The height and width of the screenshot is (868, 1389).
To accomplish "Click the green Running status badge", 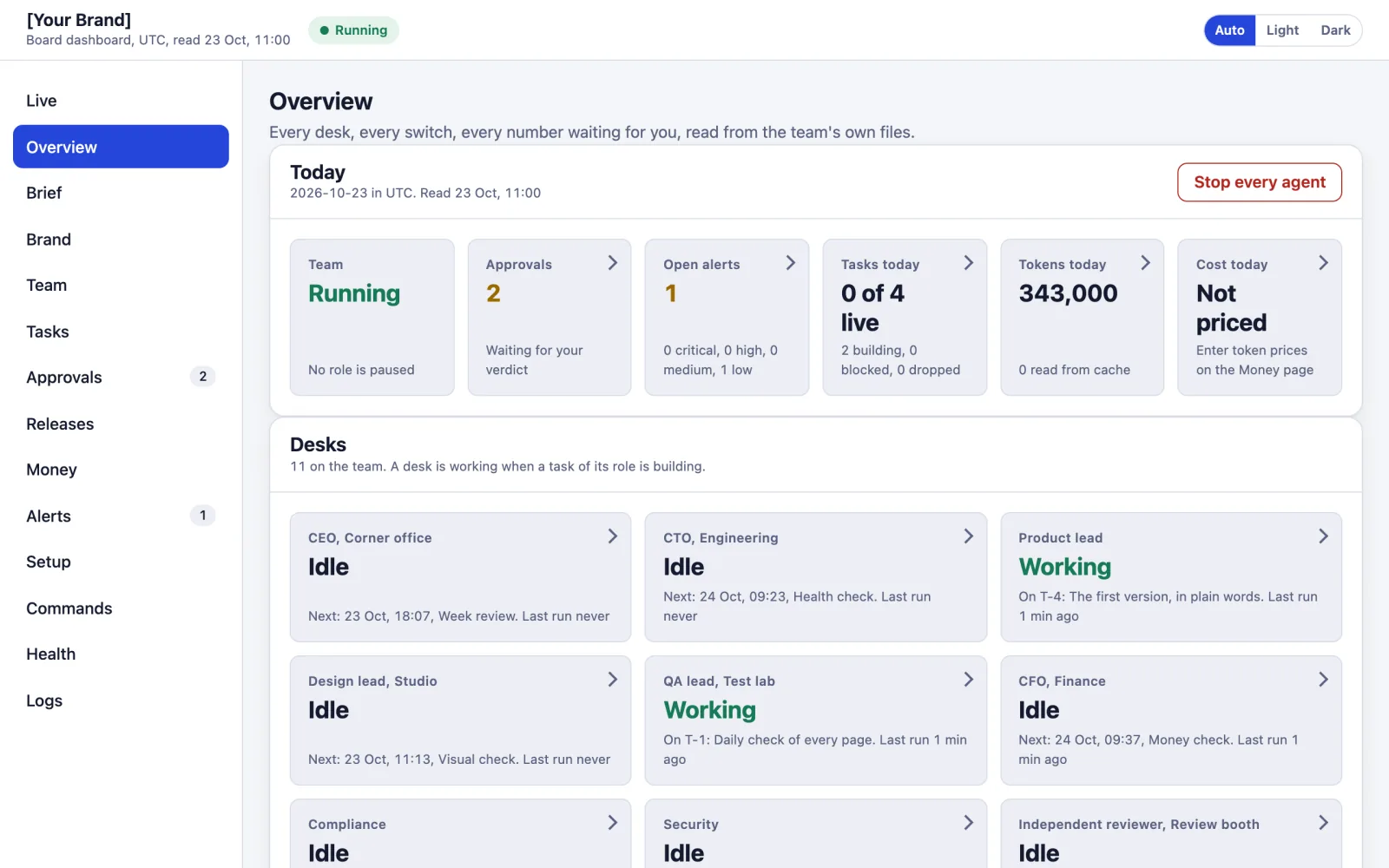I will 353,30.
